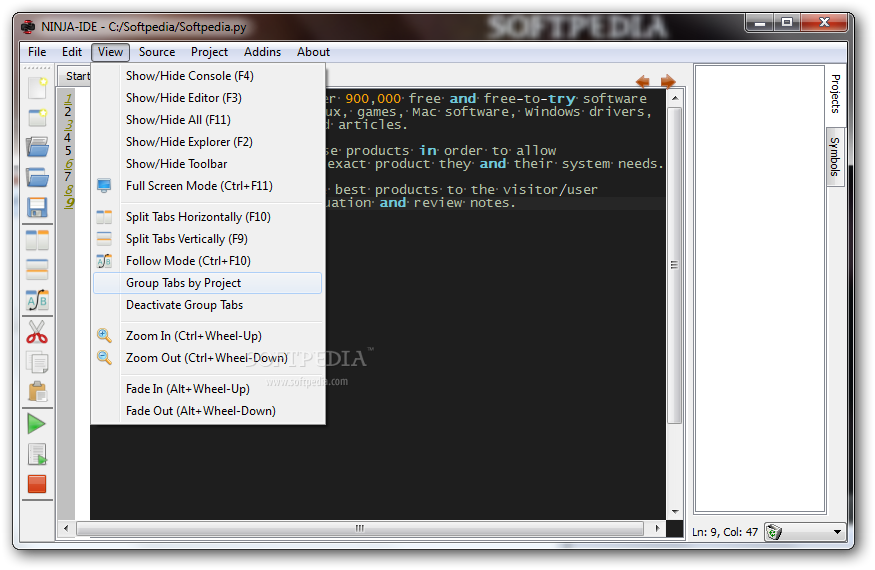Viewport: 875px width, 570px height.
Task: Open the Addins menu
Action: [262, 52]
